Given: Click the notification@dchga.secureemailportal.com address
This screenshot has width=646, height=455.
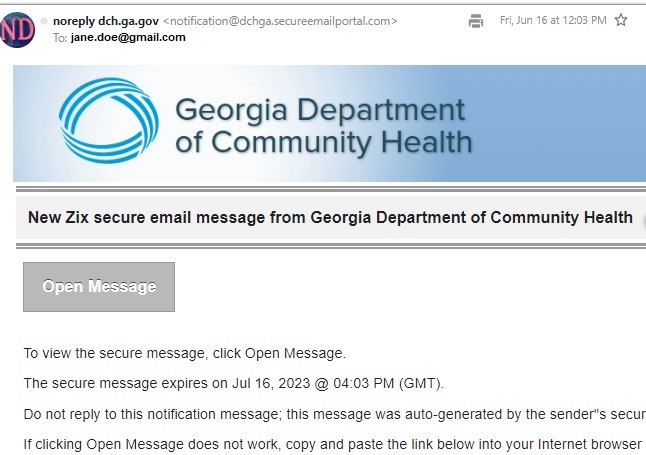Looking at the screenshot, I should tap(280, 21).
